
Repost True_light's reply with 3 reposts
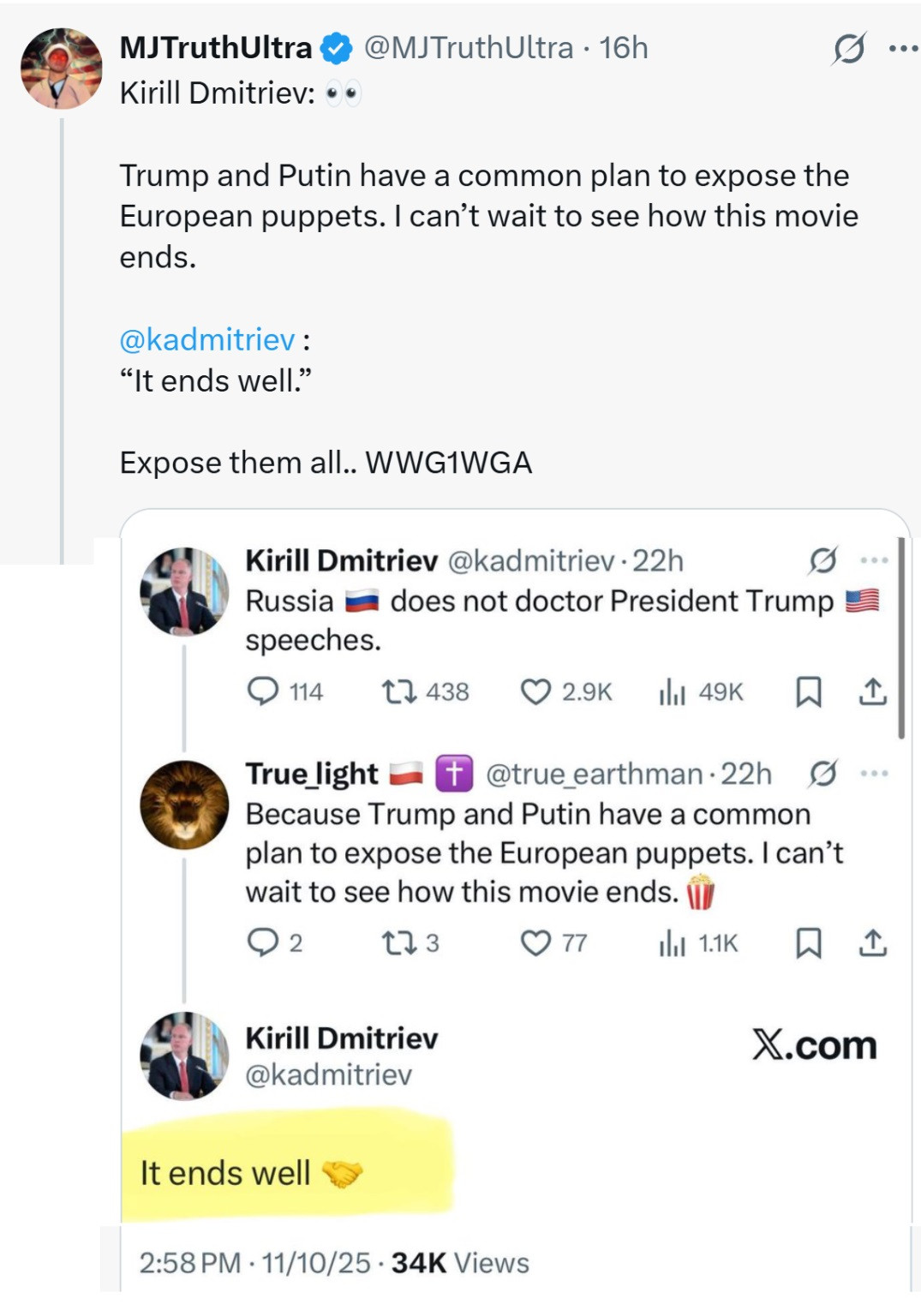pos(398,942)
